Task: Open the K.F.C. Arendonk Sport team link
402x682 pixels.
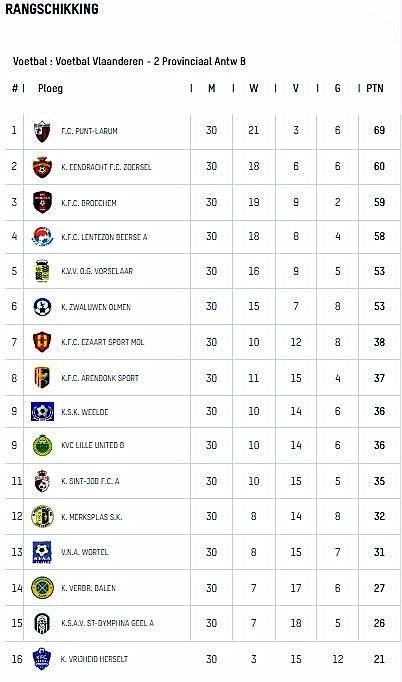Action: [x=100, y=378]
